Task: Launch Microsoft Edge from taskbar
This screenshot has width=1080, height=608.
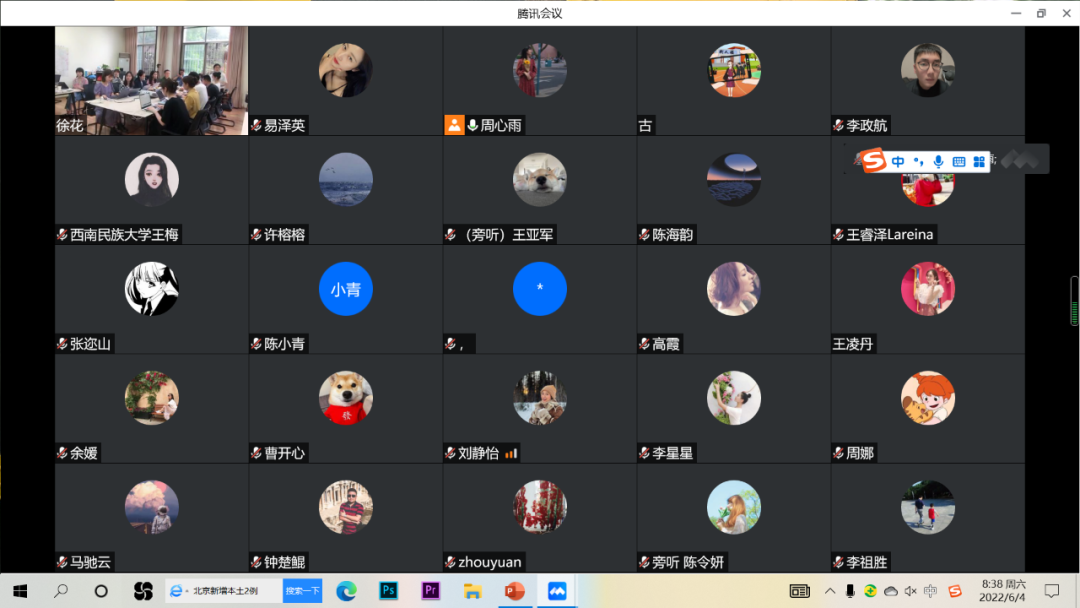Action: coord(347,591)
